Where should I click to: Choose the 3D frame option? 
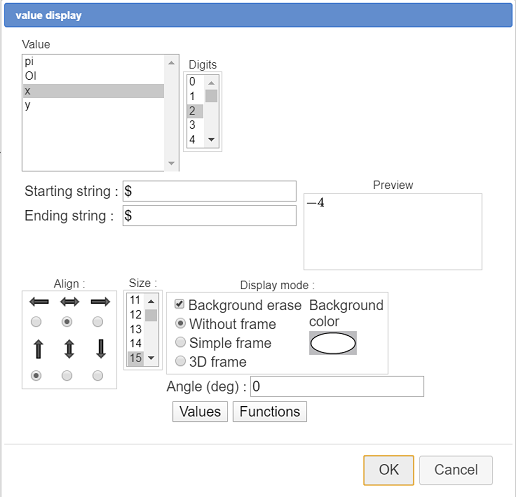click(180, 361)
